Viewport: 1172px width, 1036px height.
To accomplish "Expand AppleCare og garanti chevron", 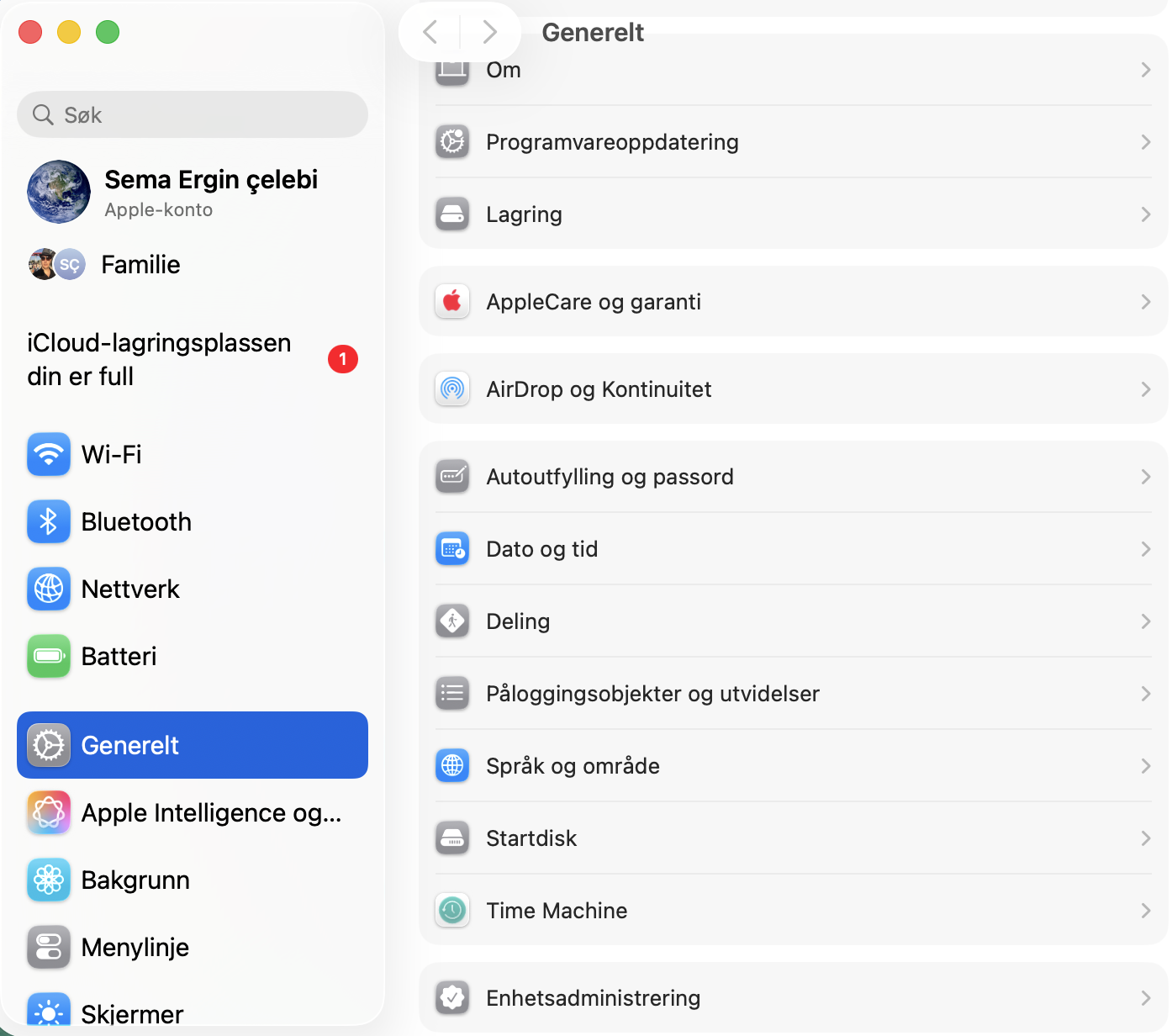I will (x=1145, y=302).
